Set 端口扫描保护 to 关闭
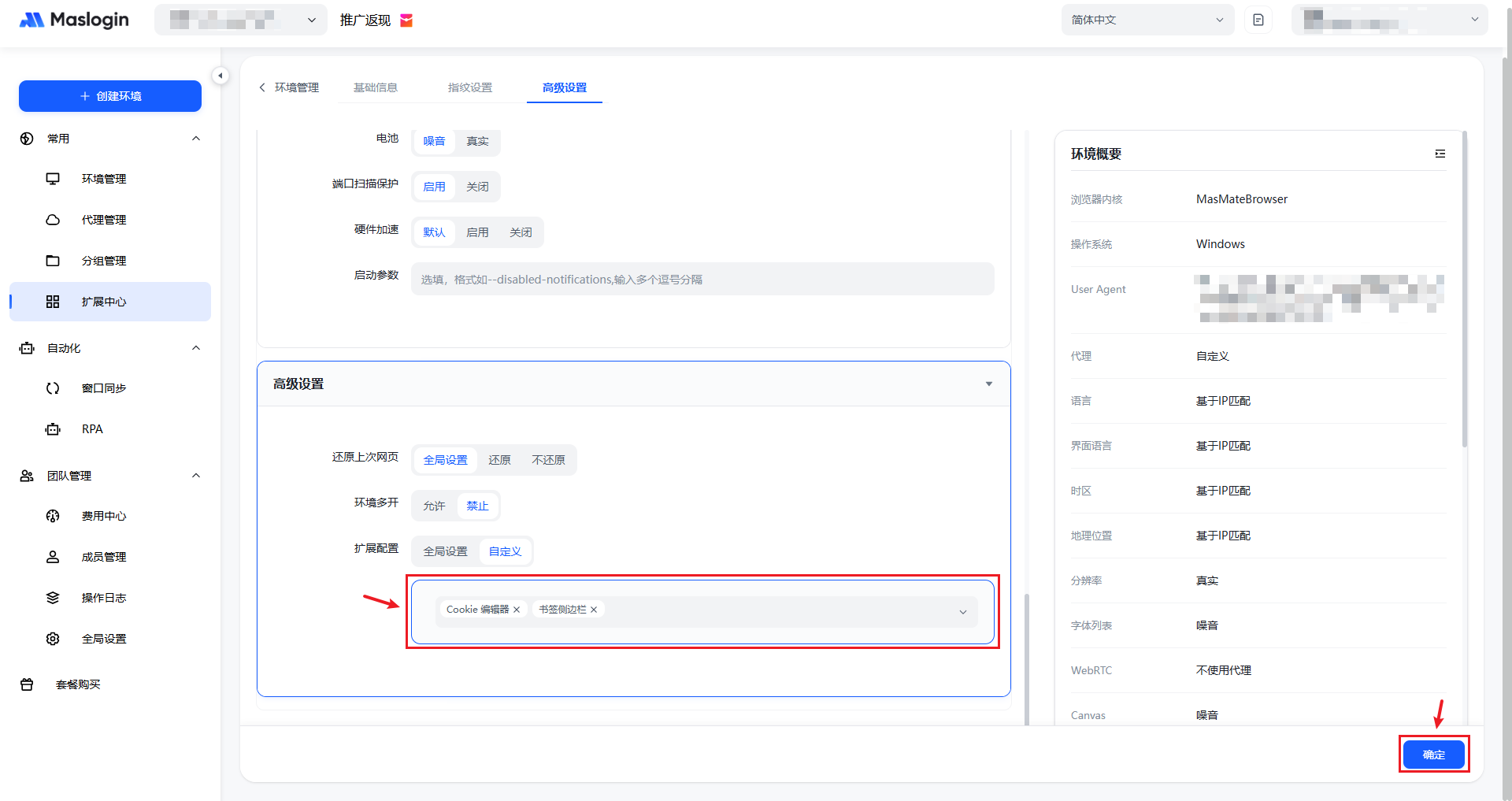 tap(477, 187)
